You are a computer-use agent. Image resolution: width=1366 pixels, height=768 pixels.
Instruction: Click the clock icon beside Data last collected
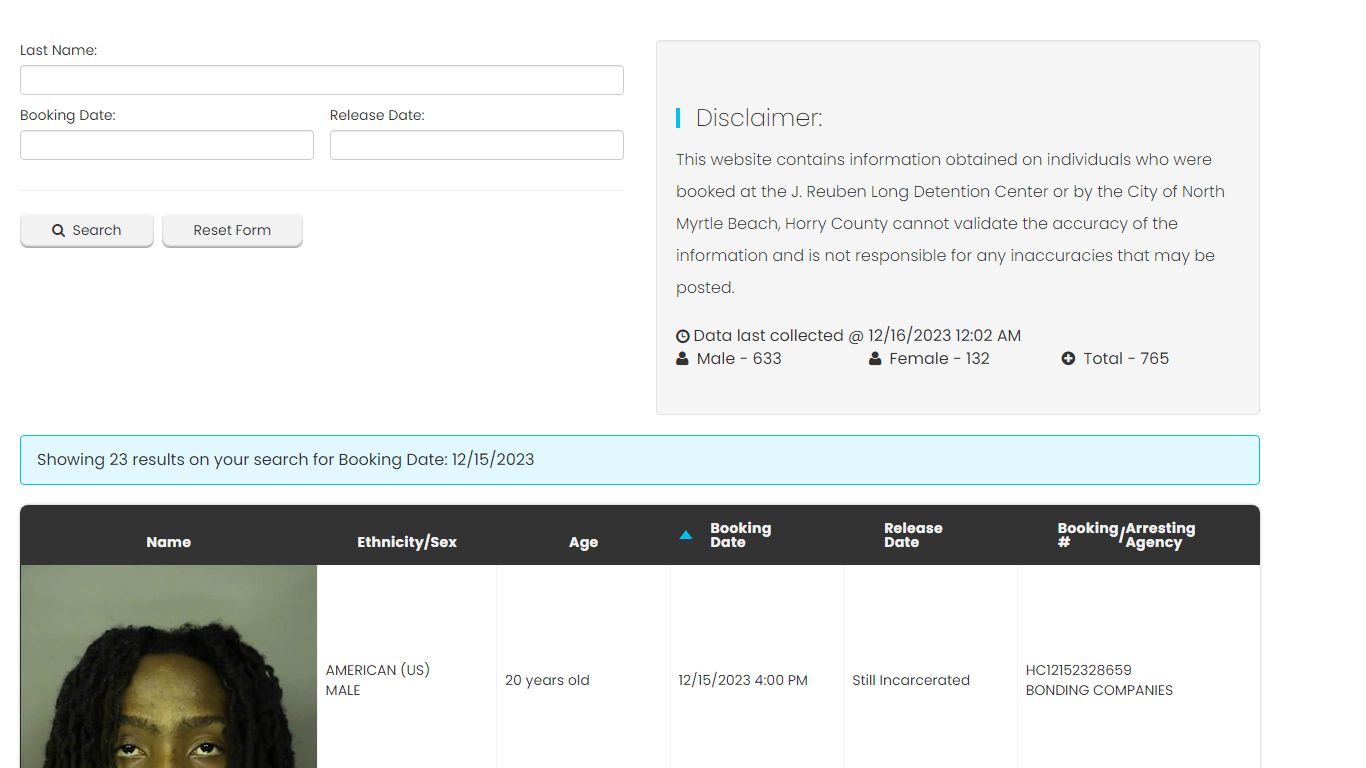pyautogui.click(x=683, y=336)
